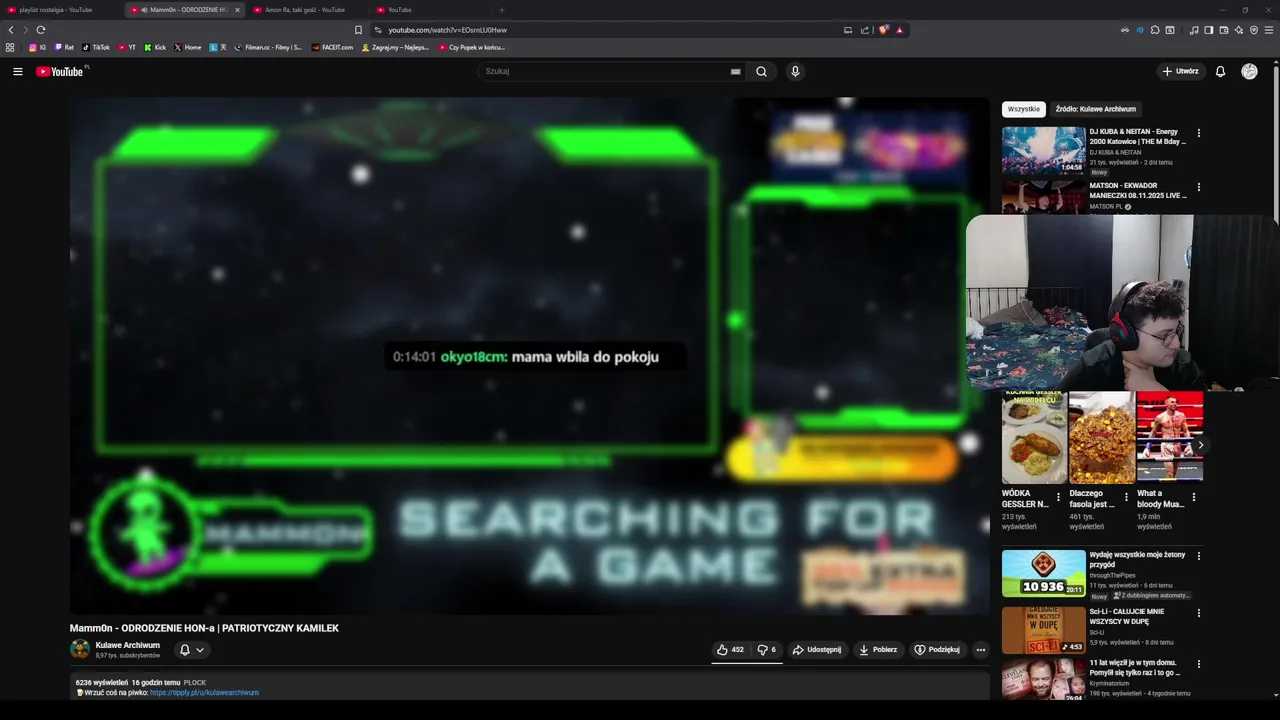Open the FACEIT.com bookmark
This screenshot has height=720, width=1280.
[x=332, y=47]
